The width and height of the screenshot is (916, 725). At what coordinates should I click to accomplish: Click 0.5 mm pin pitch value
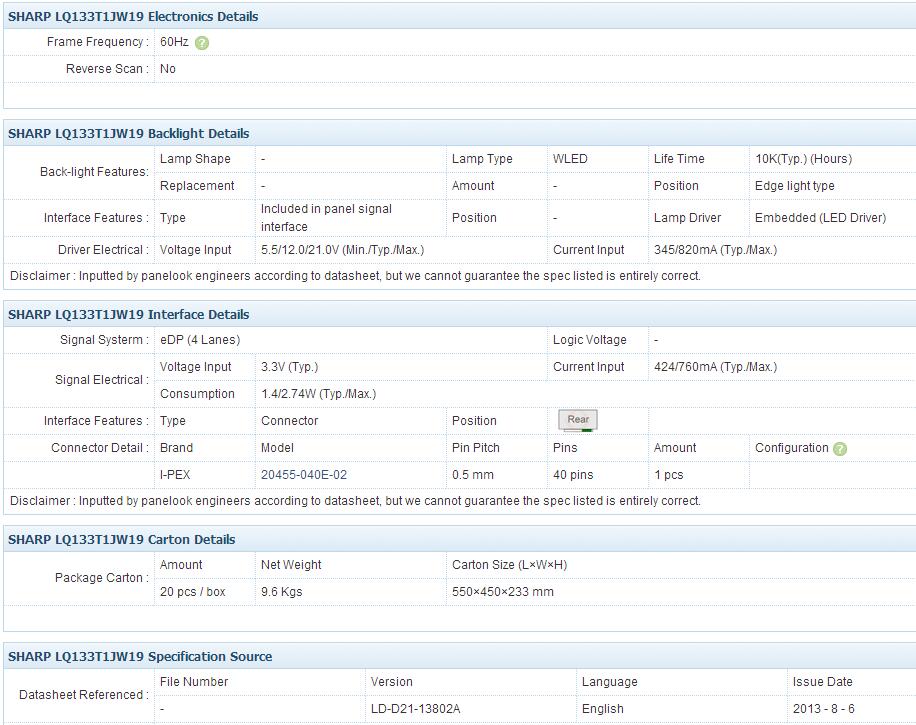coord(473,475)
